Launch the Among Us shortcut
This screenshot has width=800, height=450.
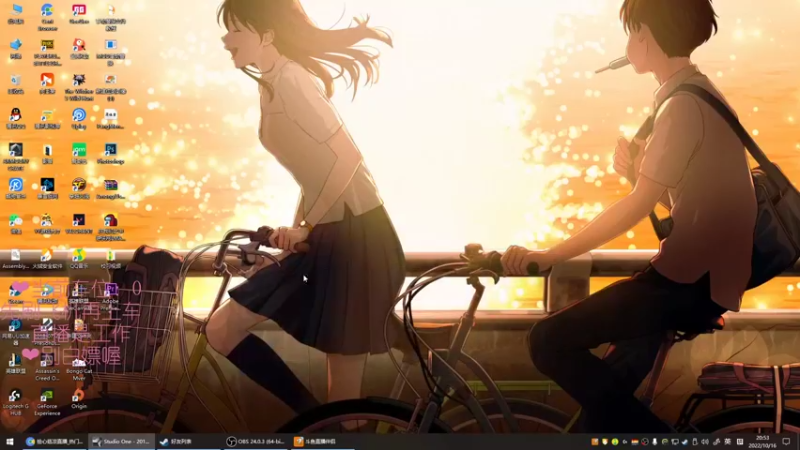tap(110, 227)
